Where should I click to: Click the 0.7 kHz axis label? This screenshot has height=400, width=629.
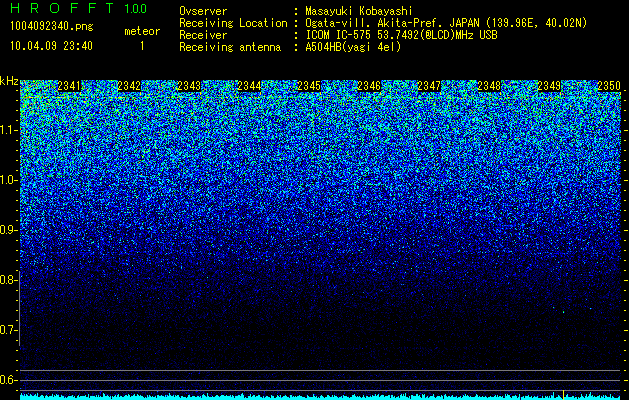click(x=8, y=330)
